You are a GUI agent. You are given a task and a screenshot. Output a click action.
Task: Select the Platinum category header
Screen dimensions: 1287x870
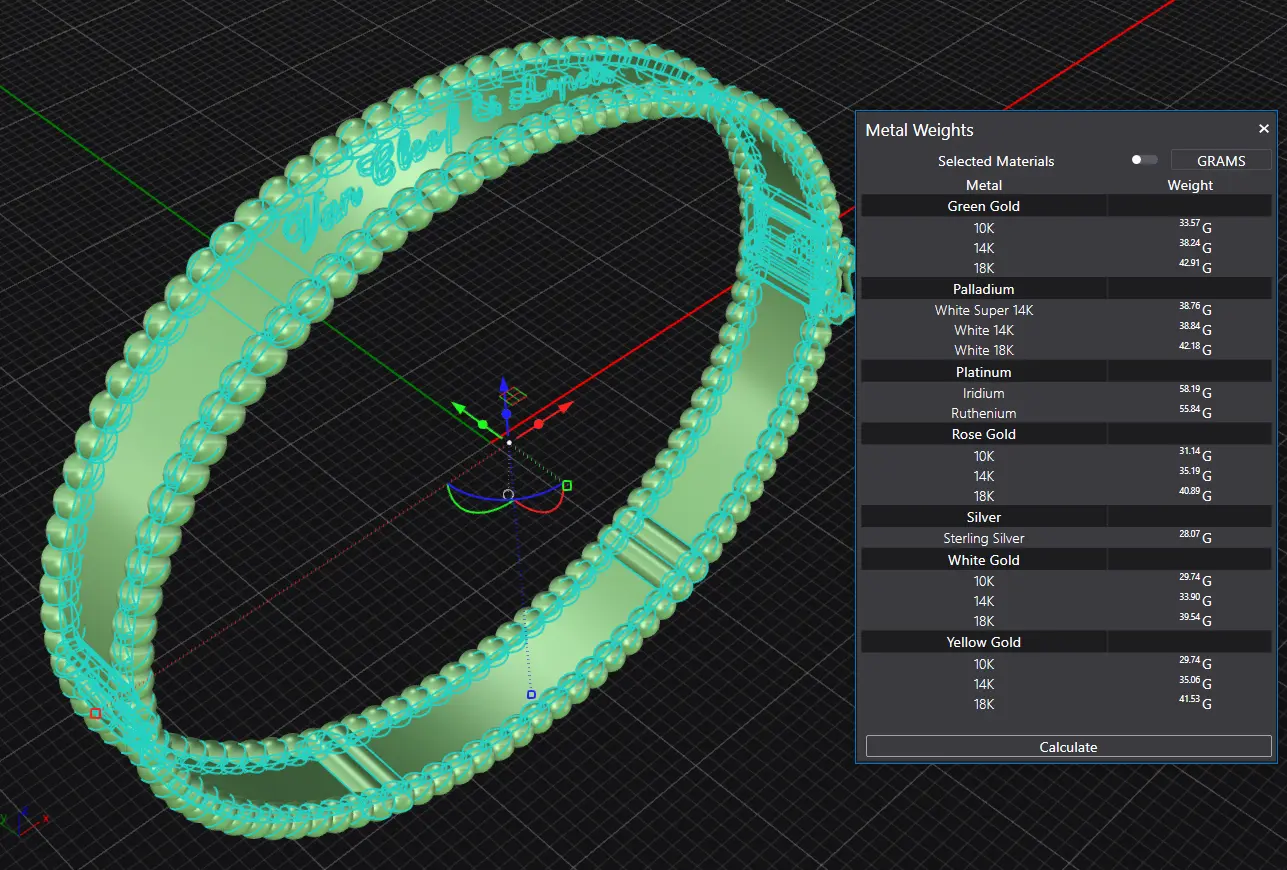(983, 372)
